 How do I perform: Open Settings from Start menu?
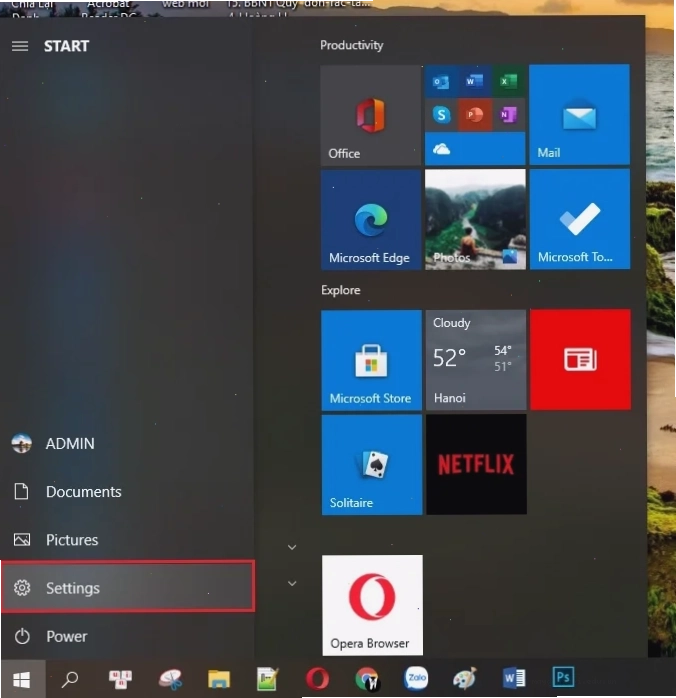tap(128, 588)
